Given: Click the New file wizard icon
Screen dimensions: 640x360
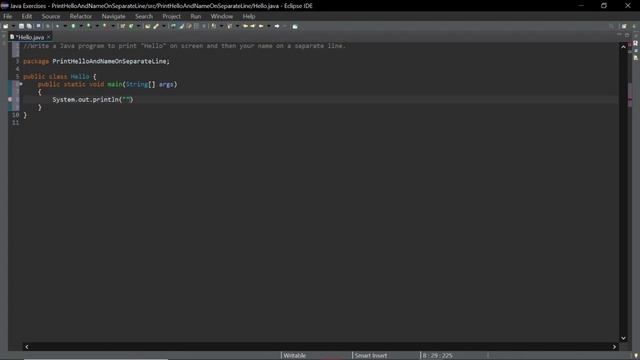Looking at the screenshot, I should click(x=6, y=26).
